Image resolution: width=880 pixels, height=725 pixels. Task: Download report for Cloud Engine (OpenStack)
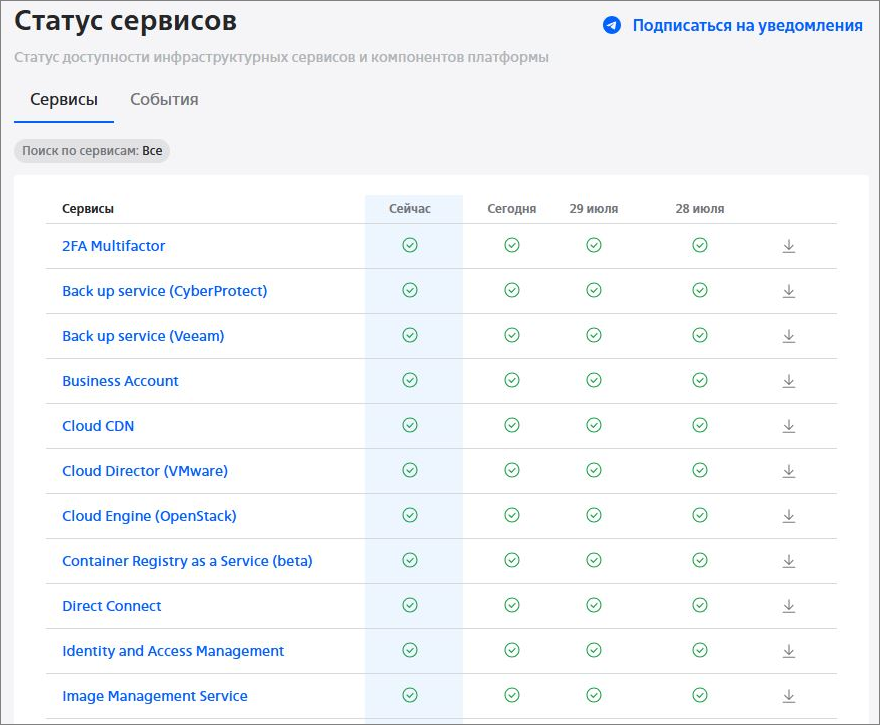tap(789, 516)
